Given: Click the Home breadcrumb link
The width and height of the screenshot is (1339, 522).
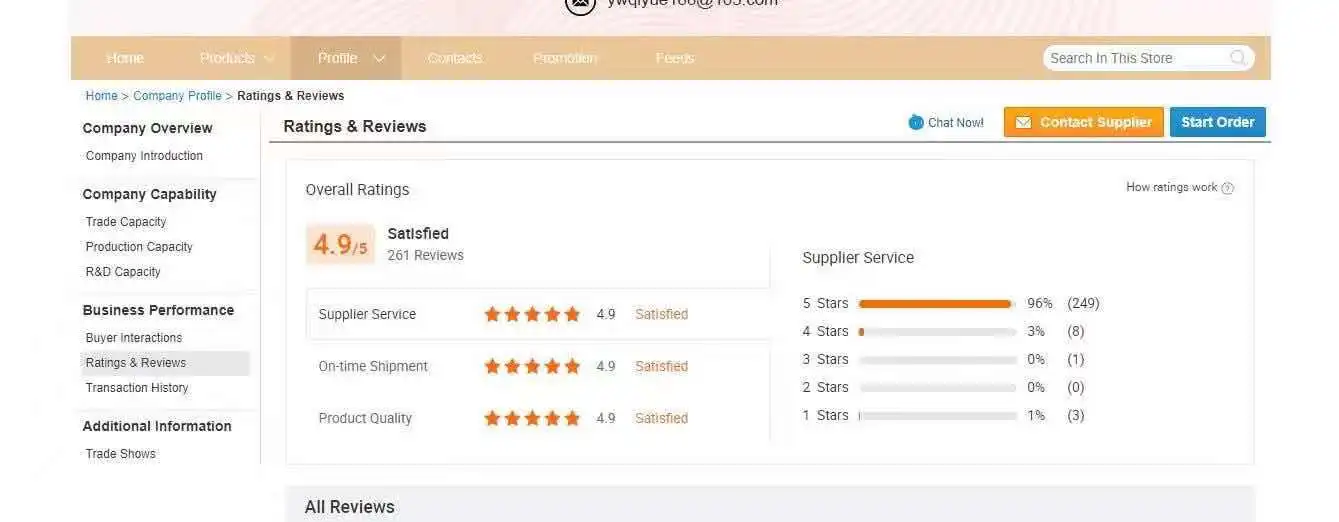Looking at the screenshot, I should tap(101, 96).
